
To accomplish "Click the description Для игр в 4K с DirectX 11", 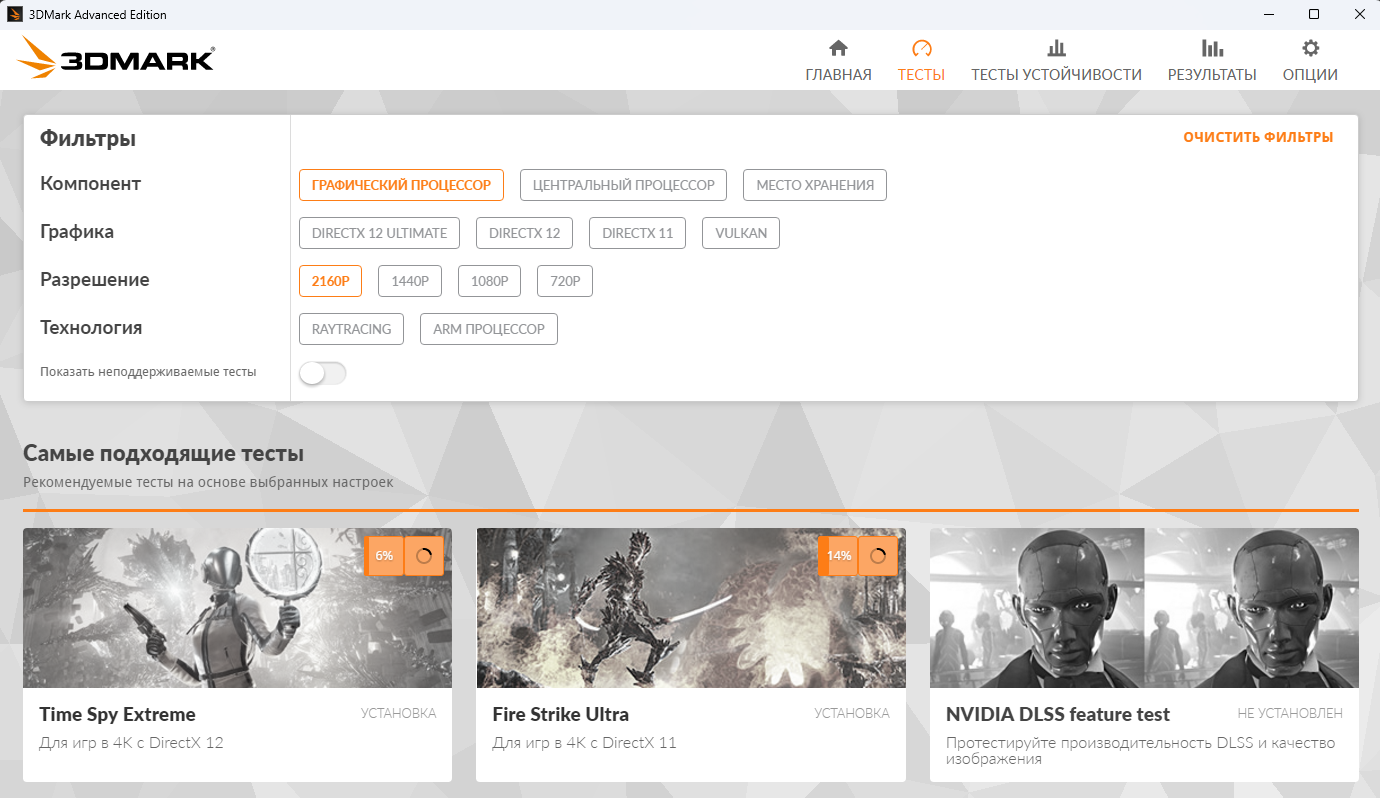I will (x=585, y=743).
